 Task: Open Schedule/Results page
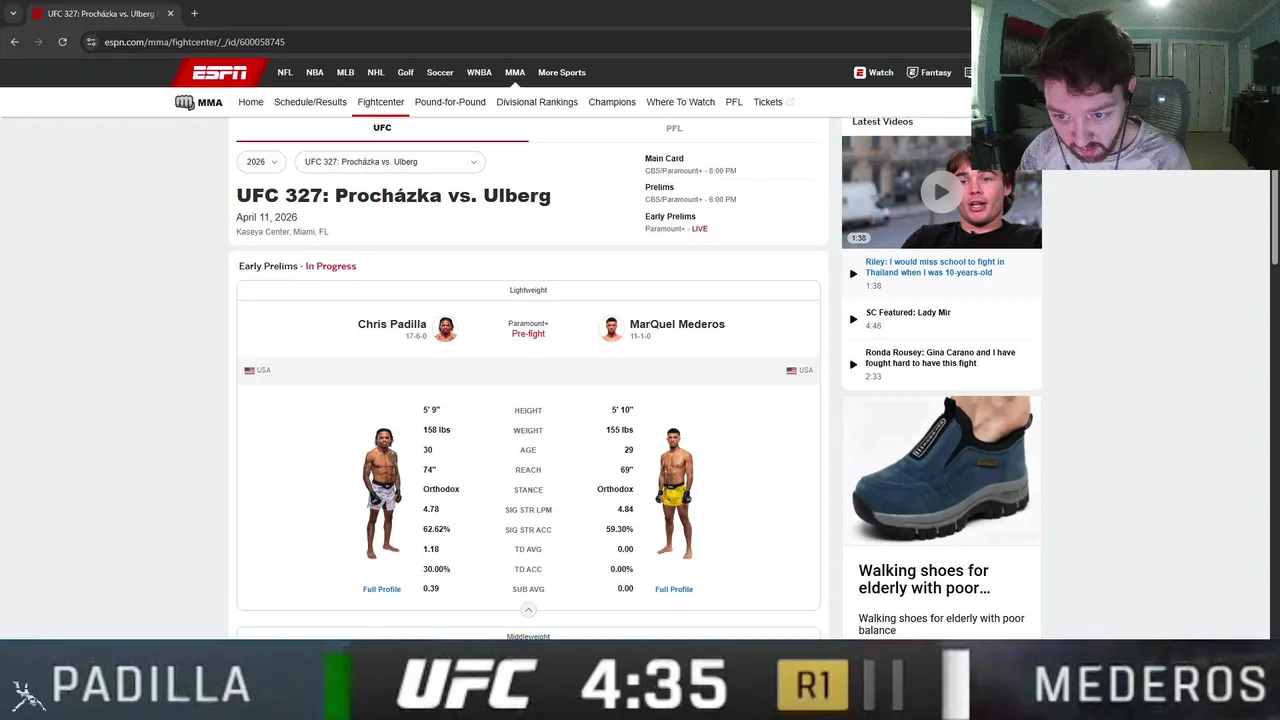coord(310,102)
